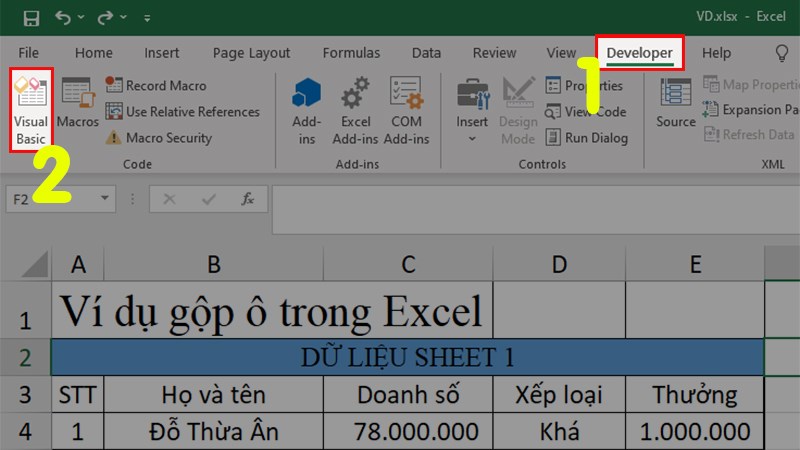Image resolution: width=800 pixels, height=450 pixels.
Task: Select column D header
Action: click(559, 264)
